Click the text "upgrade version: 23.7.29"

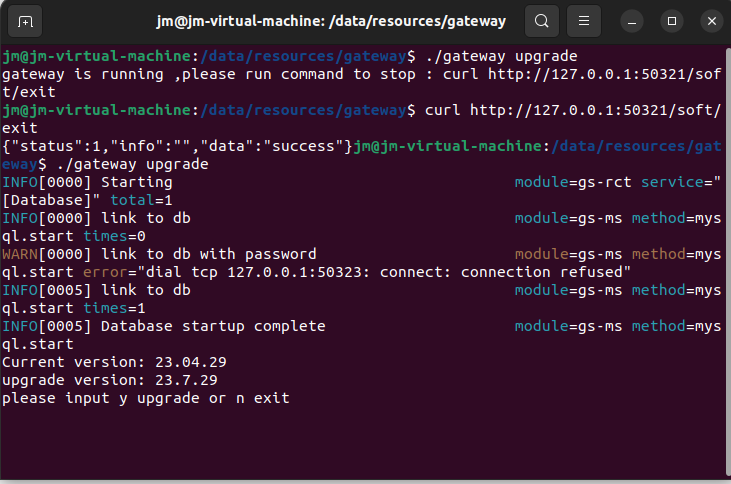tap(110, 380)
